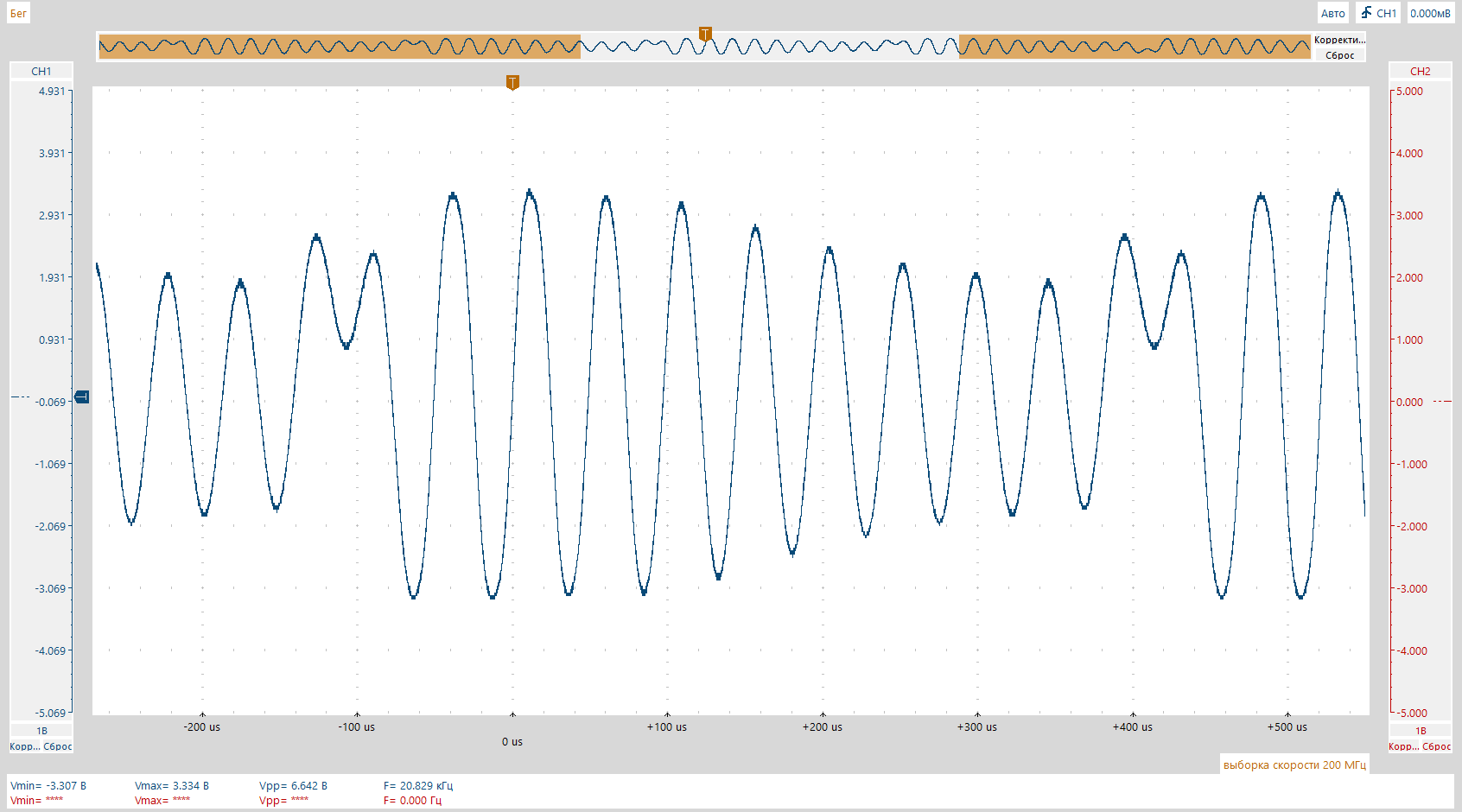Click the visible window section of overview waveform
Viewport: 1462px width, 812px height.
pos(770,47)
